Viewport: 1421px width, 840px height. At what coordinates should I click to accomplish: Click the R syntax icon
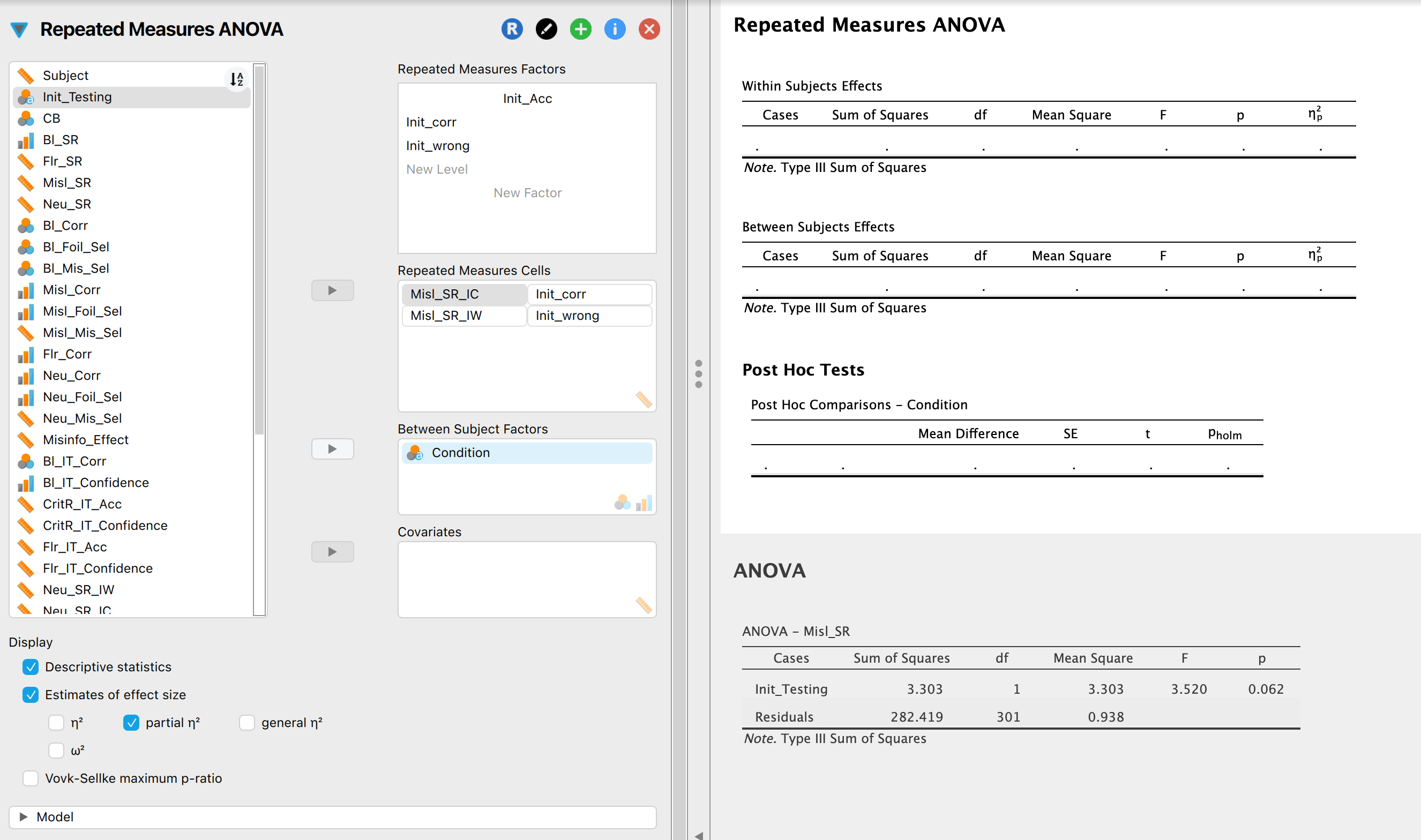click(x=511, y=29)
